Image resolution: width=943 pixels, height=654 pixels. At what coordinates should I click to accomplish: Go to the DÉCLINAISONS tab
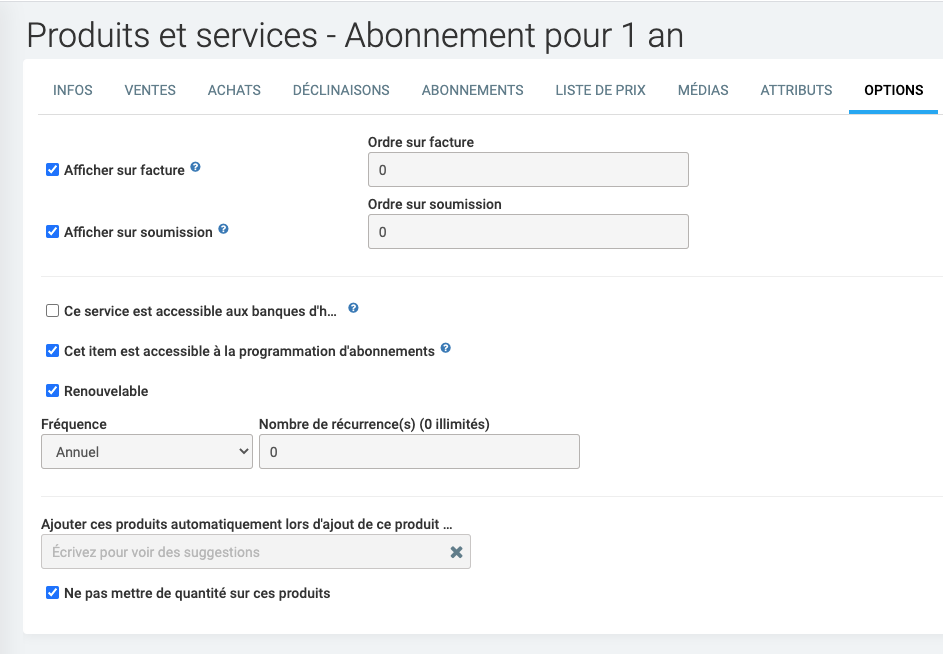coord(341,90)
